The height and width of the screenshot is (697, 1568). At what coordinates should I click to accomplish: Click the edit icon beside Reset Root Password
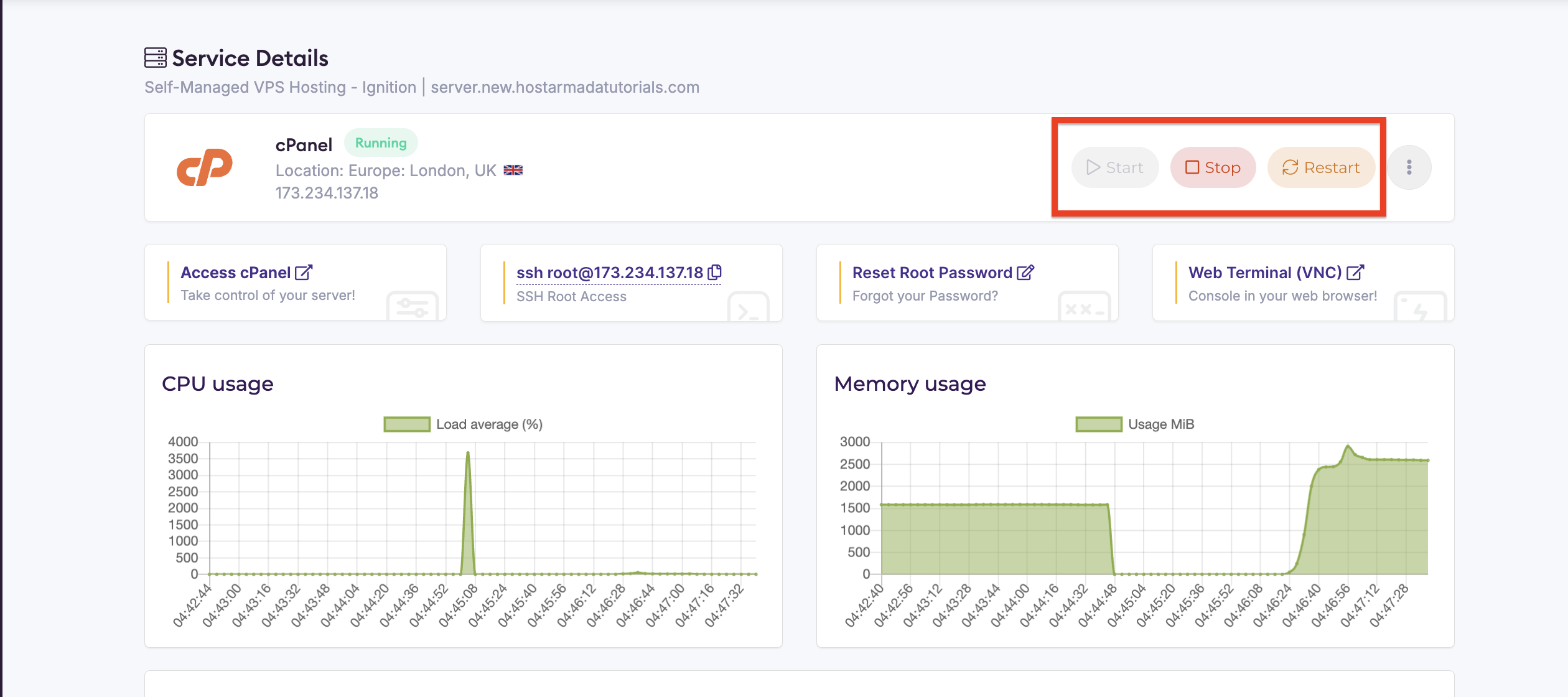click(1025, 273)
